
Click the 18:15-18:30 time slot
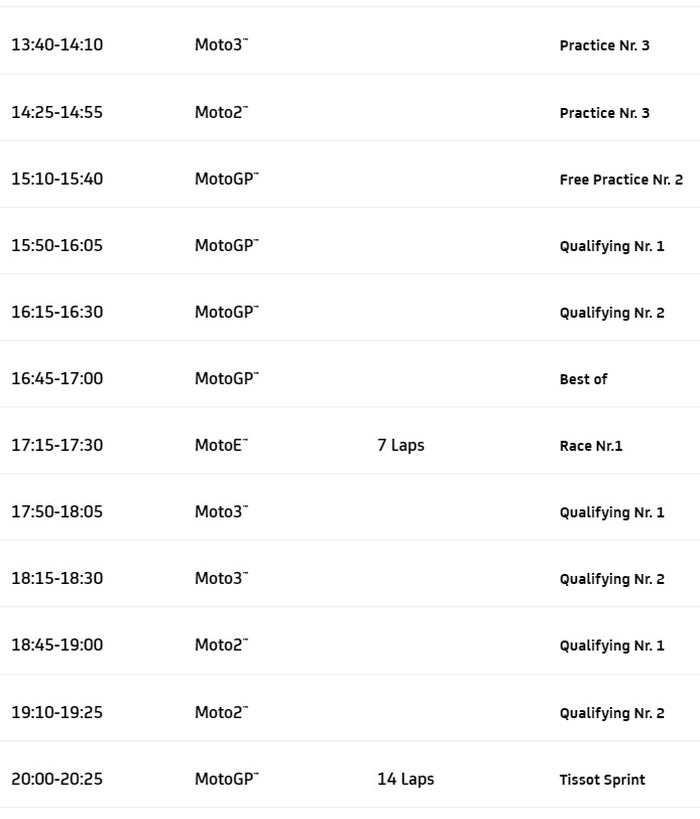coord(57,578)
